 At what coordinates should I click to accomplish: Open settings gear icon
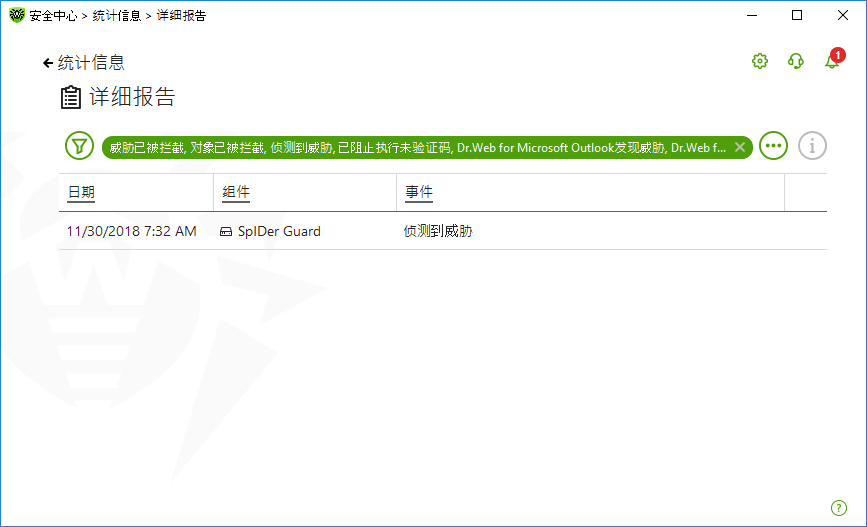(x=760, y=61)
